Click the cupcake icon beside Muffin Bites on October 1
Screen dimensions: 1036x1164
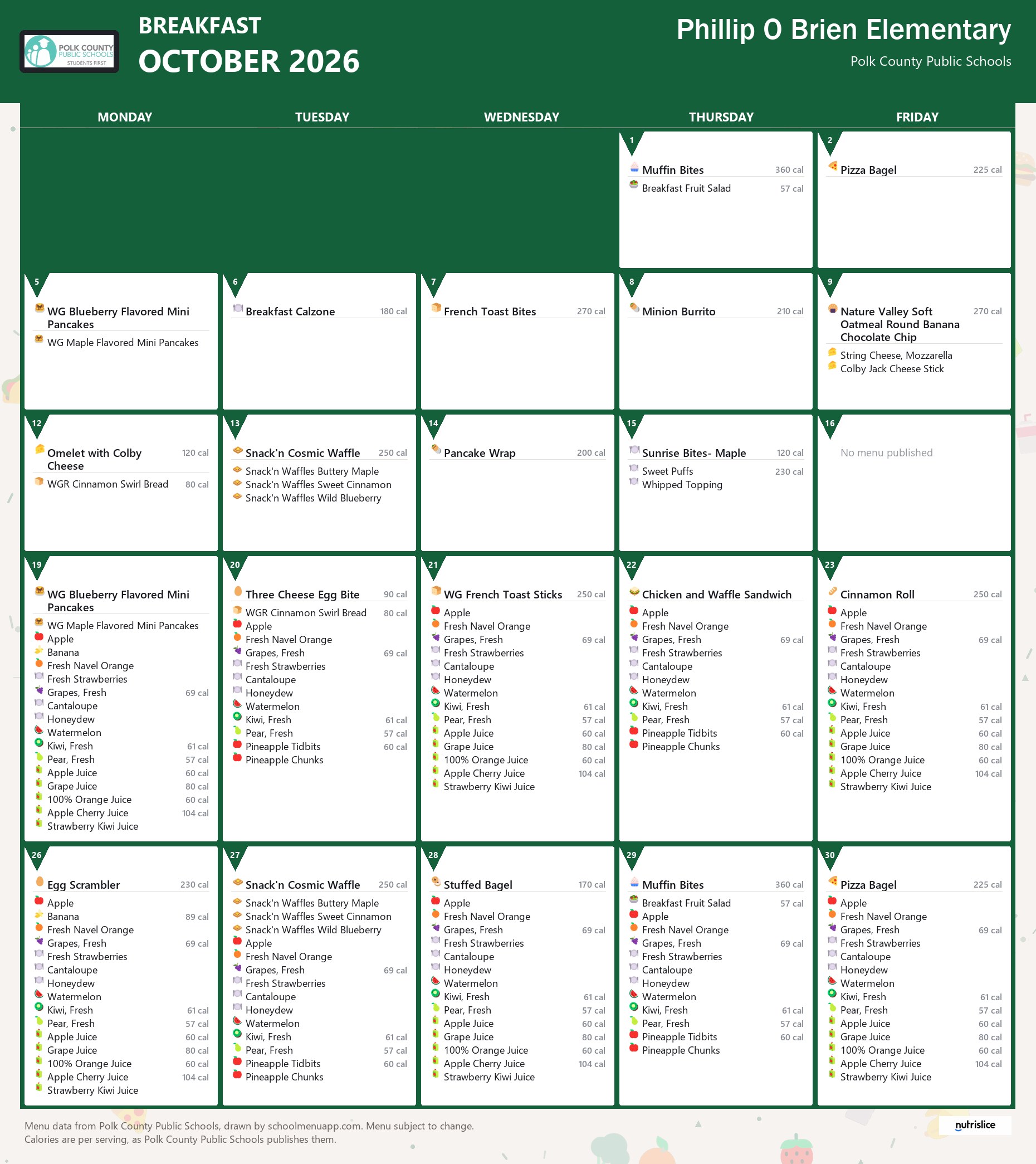[x=634, y=167]
